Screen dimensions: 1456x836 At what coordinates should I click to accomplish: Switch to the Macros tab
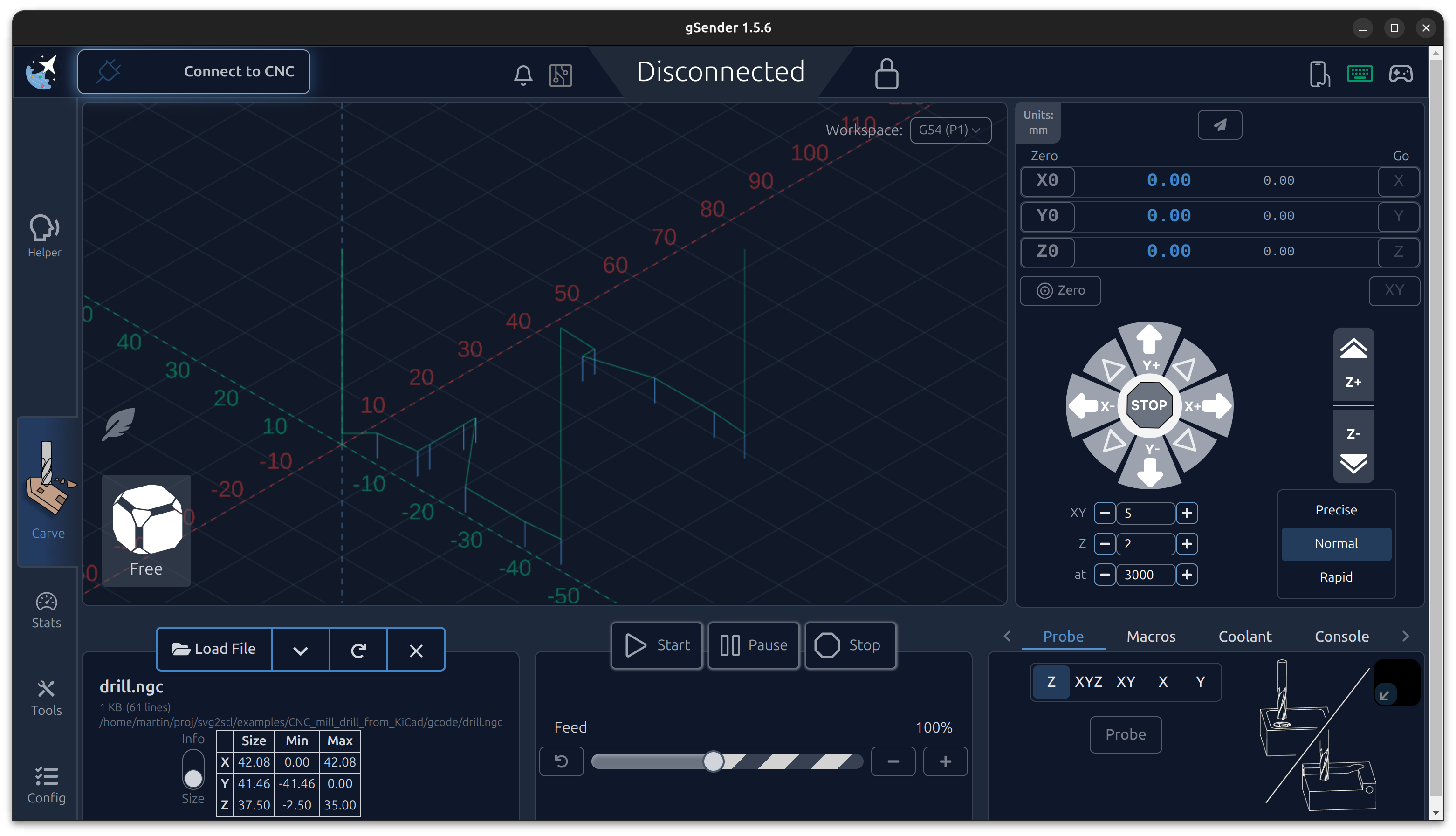click(x=1151, y=636)
